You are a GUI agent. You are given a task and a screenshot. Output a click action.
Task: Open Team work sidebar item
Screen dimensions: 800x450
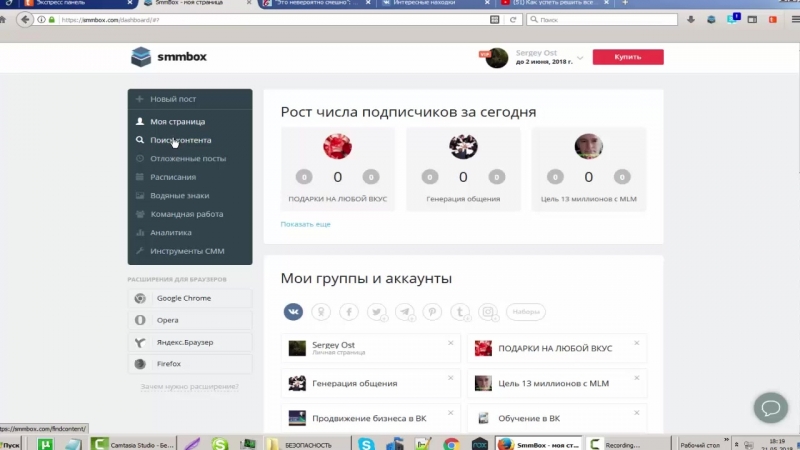[190, 214]
